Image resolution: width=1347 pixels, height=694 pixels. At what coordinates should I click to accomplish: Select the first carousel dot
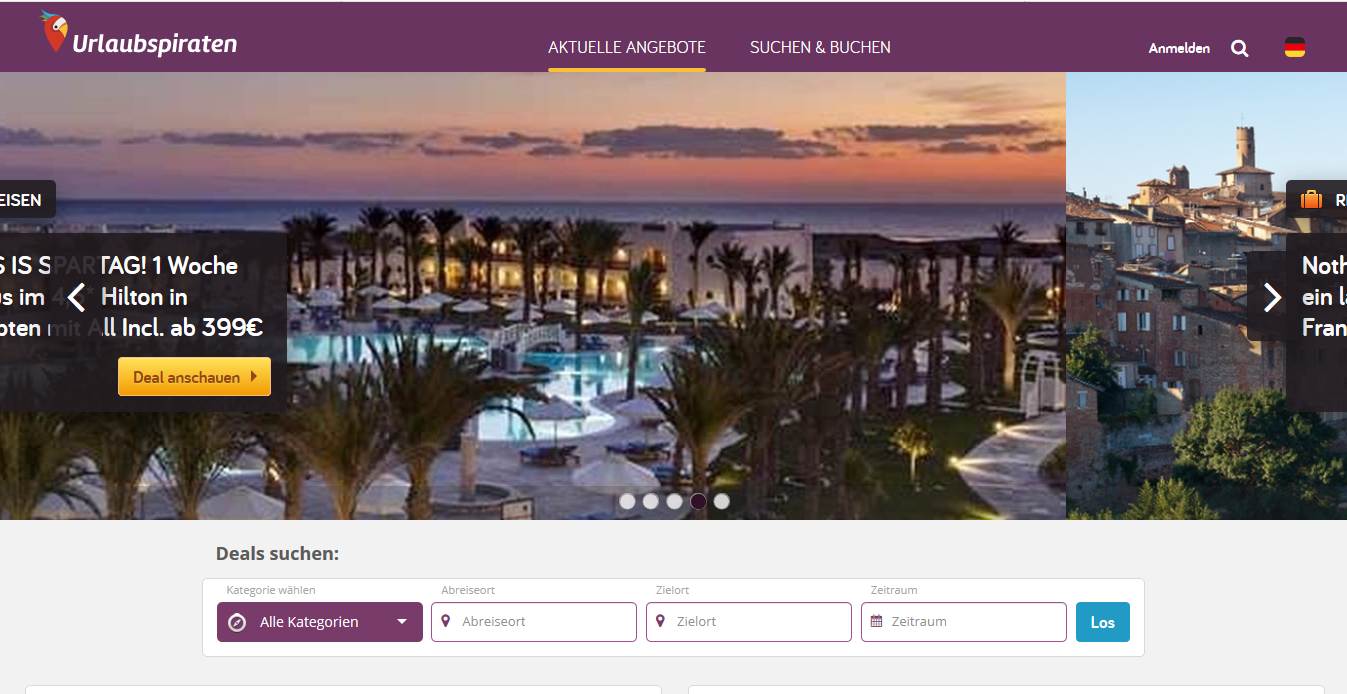pos(627,501)
